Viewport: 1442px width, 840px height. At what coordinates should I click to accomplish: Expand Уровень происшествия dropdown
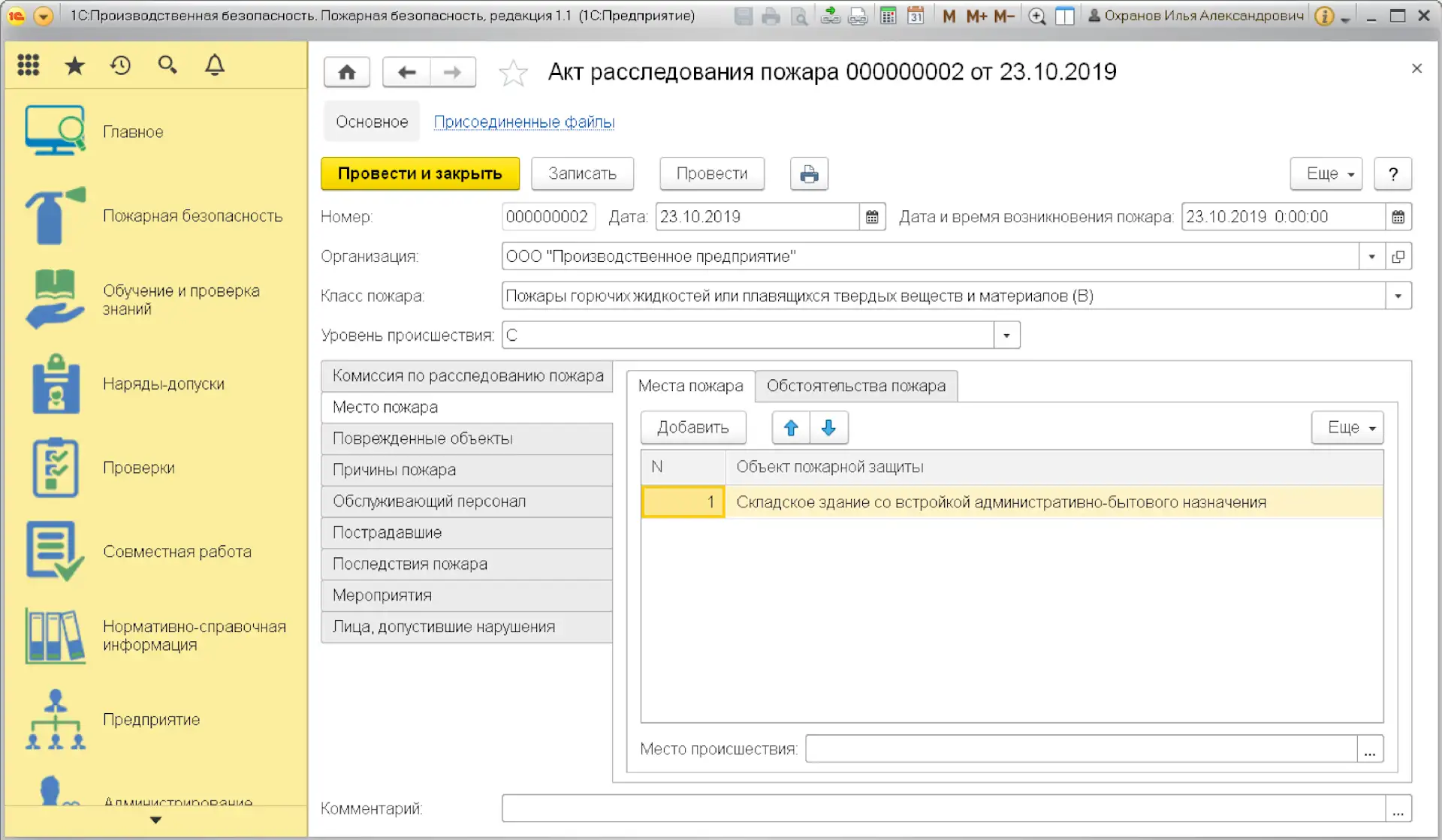click(1006, 336)
